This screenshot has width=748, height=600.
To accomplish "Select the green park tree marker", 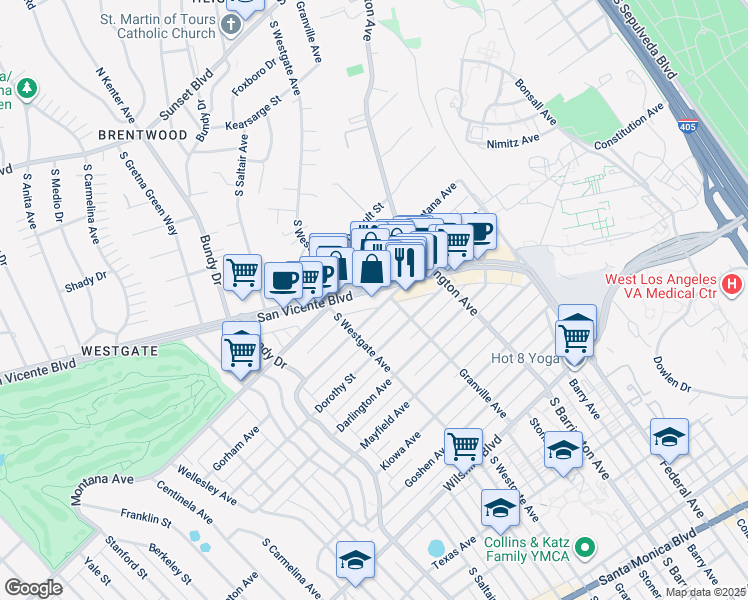I will (27, 88).
